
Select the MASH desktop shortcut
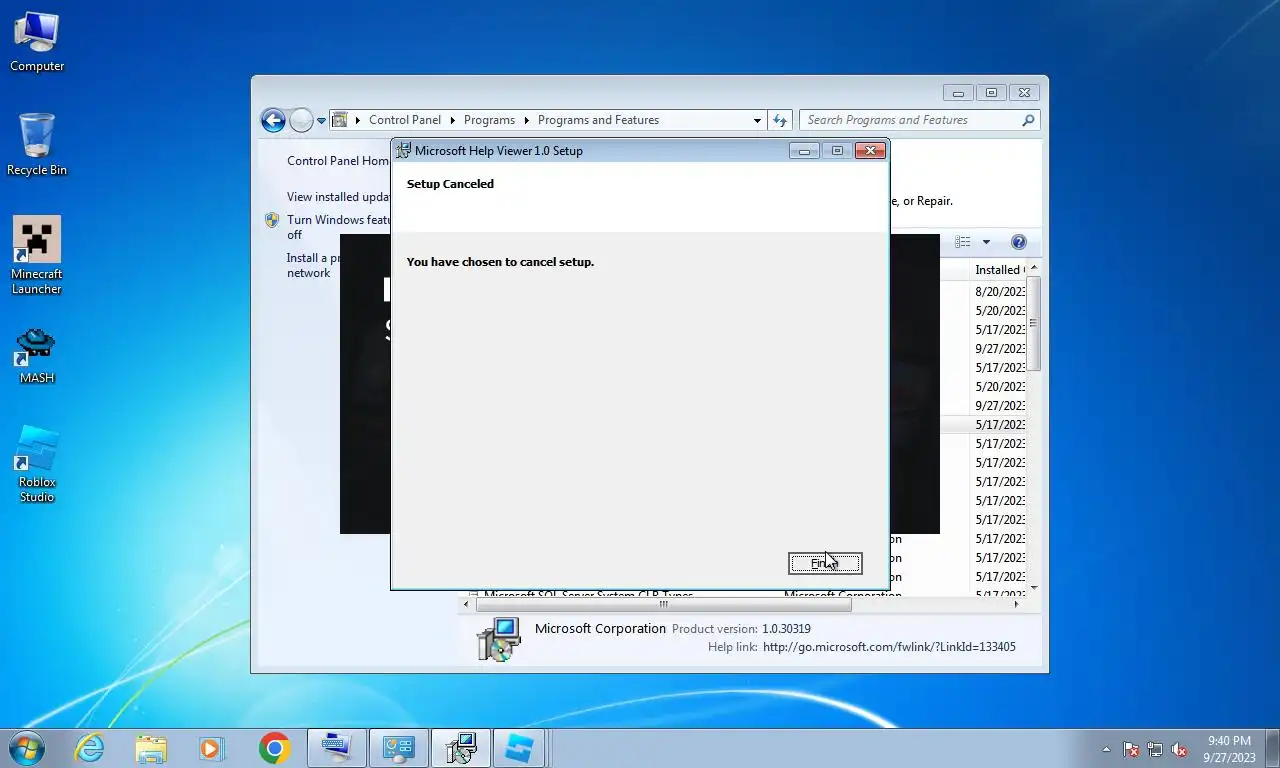coord(37,356)
